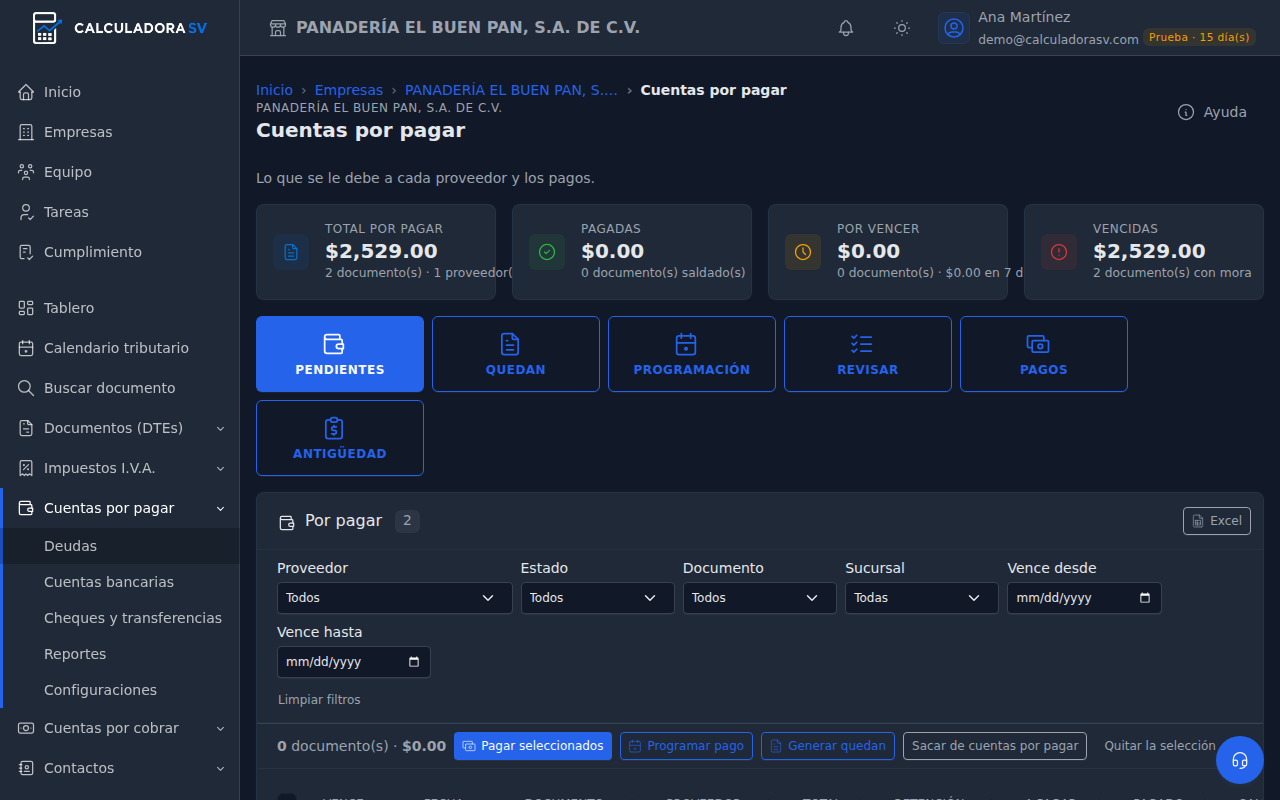Click Pagar seleccionados button
1280x800 pixels.
click(533, 746)
